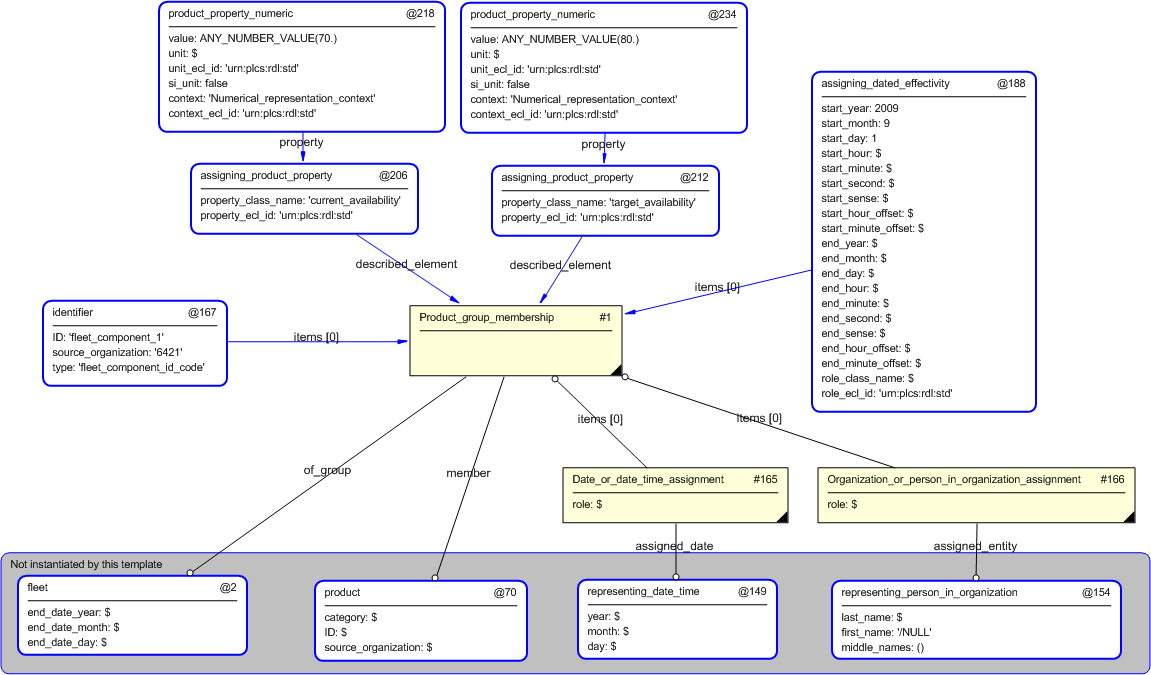Image resolution: width=1151 pixels, height=675 pixels.
Task: Select month: $ in representing_date_time node
Action: 608,632
